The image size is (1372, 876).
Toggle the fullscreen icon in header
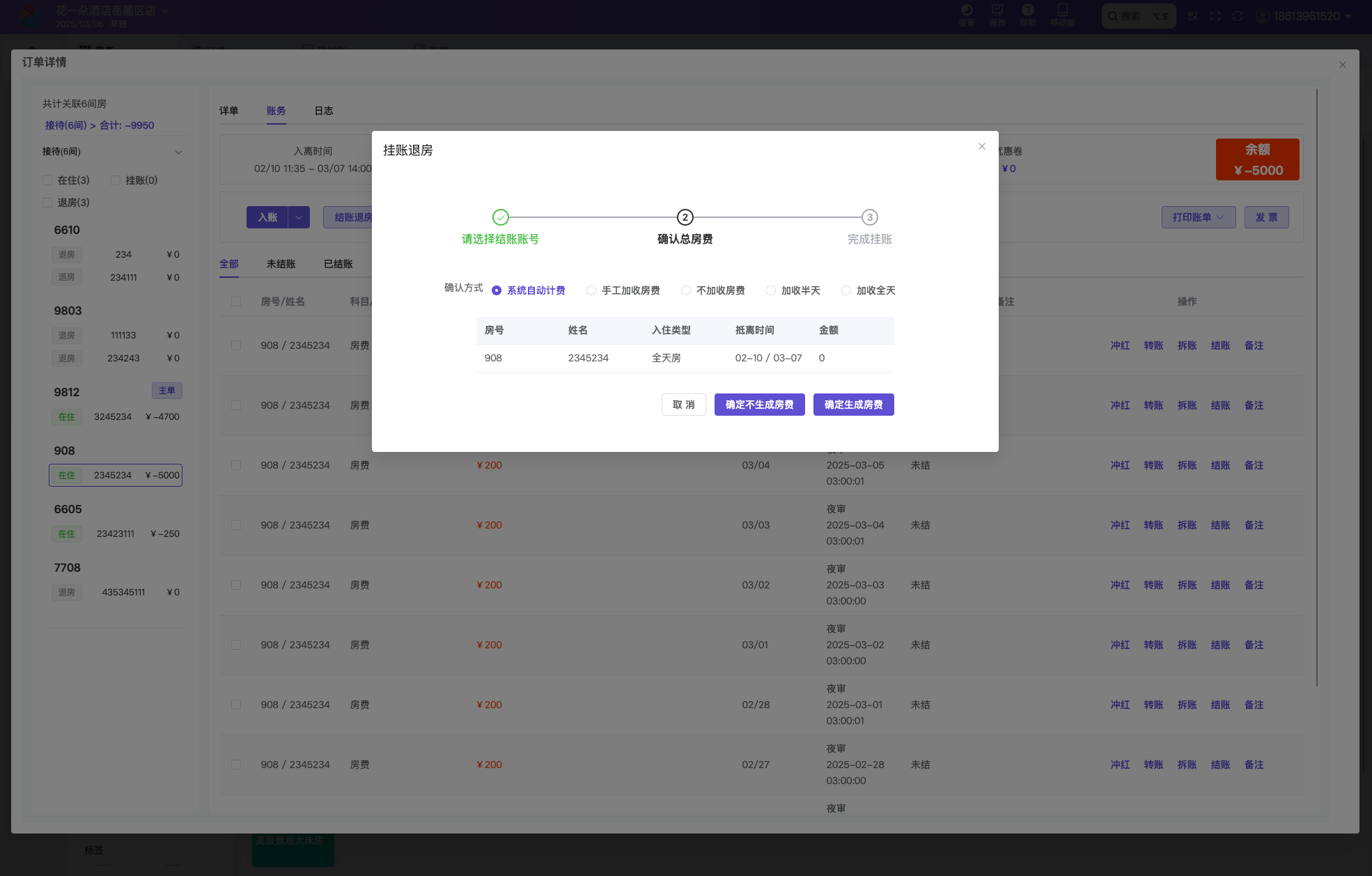[x=1215, y=16]
